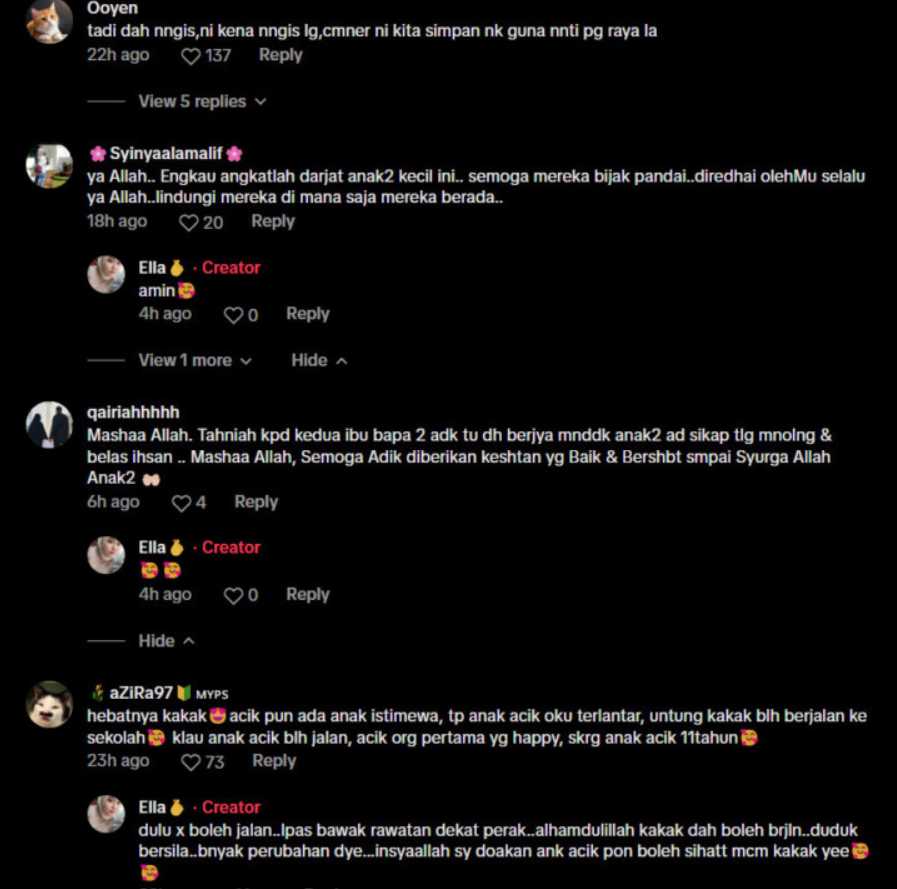Open Ooyen's cat profile picture
The width and height of the screenshot is (897, 889).
pos(49,21)
